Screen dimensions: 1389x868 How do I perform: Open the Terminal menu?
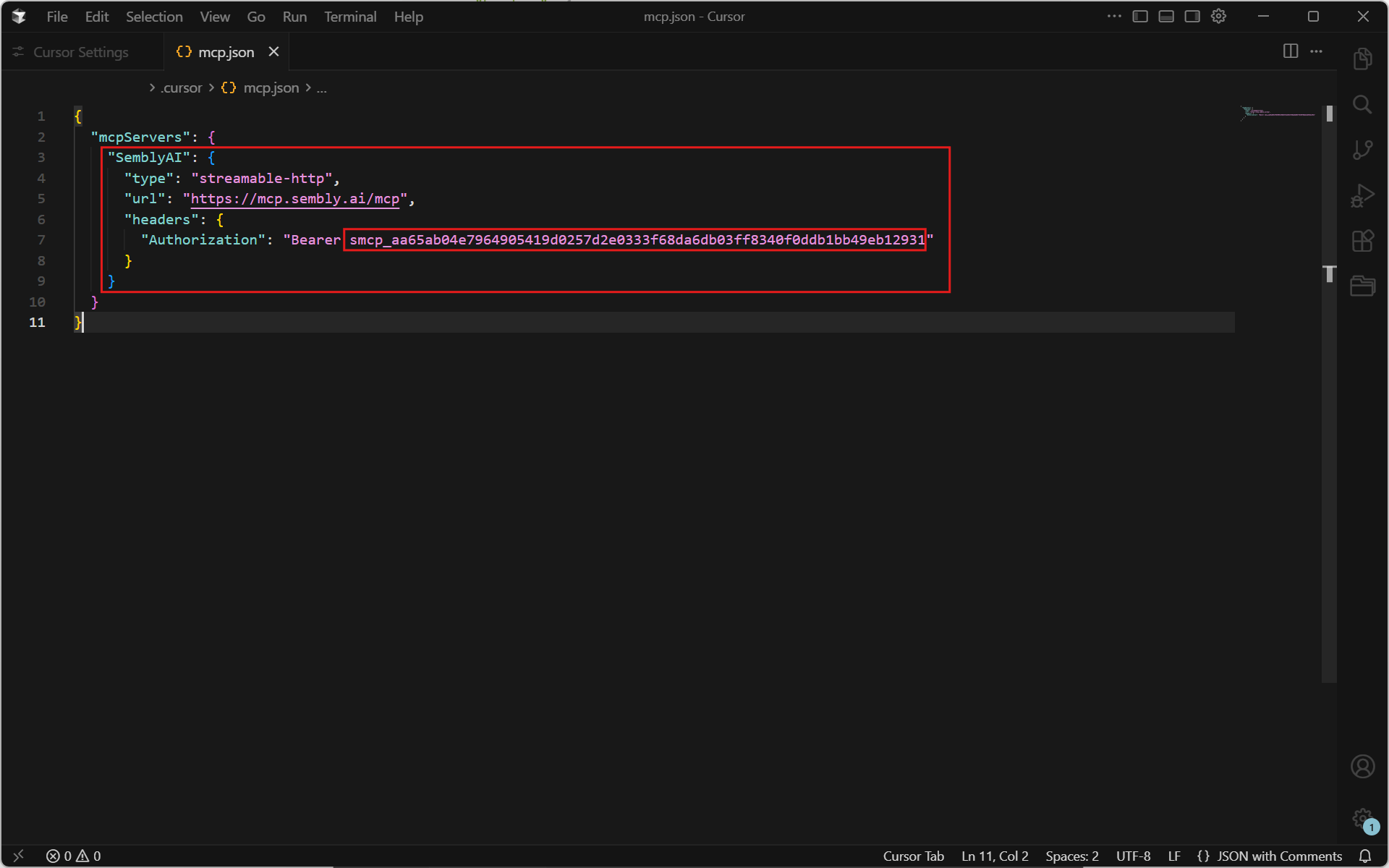coord(350,17)
